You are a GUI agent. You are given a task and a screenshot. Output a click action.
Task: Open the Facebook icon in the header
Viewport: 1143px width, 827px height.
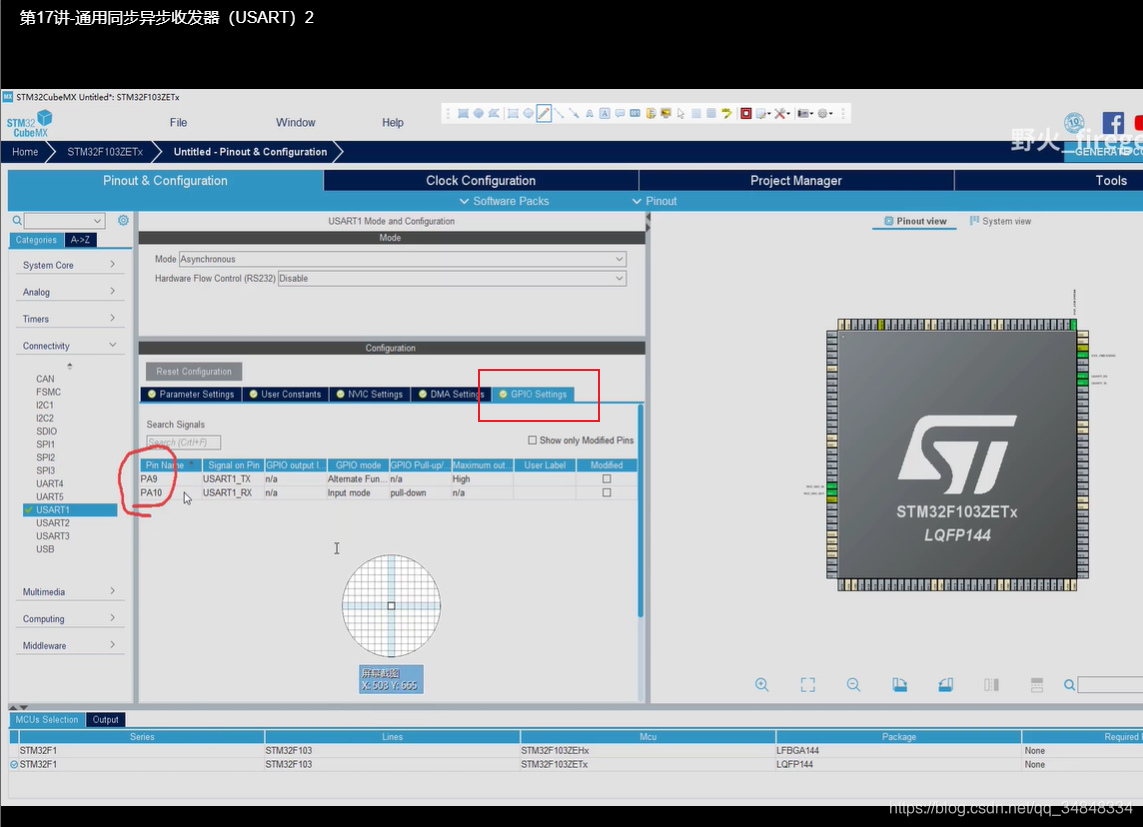[1112, 123]
